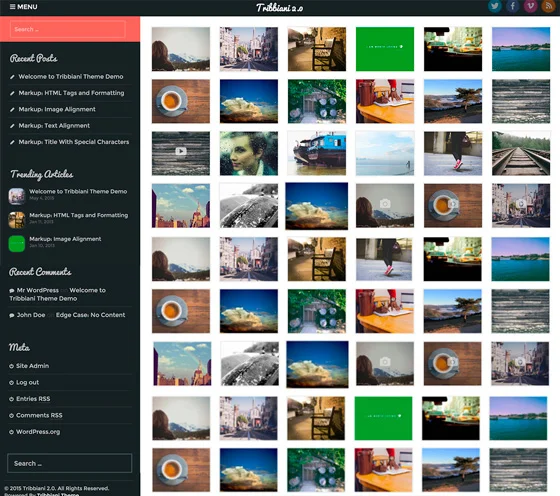The height and width of the screenshot is (496, 560).
Task: Open the Entries RSS link
Action: [33, 399]
